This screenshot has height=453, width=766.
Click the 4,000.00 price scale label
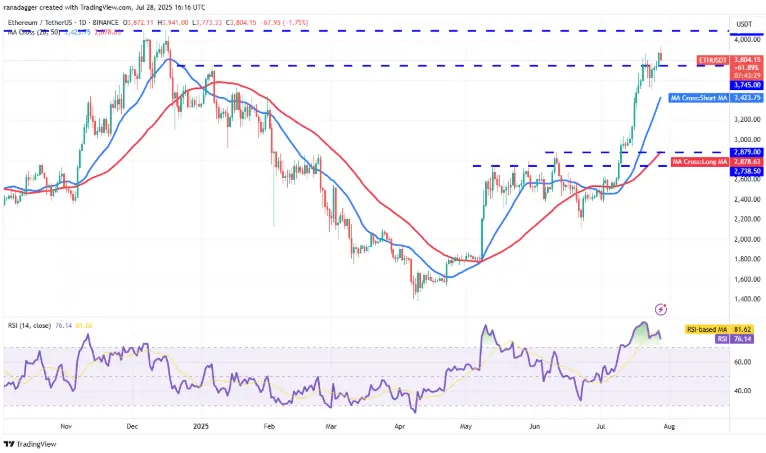tap(749, 40)
